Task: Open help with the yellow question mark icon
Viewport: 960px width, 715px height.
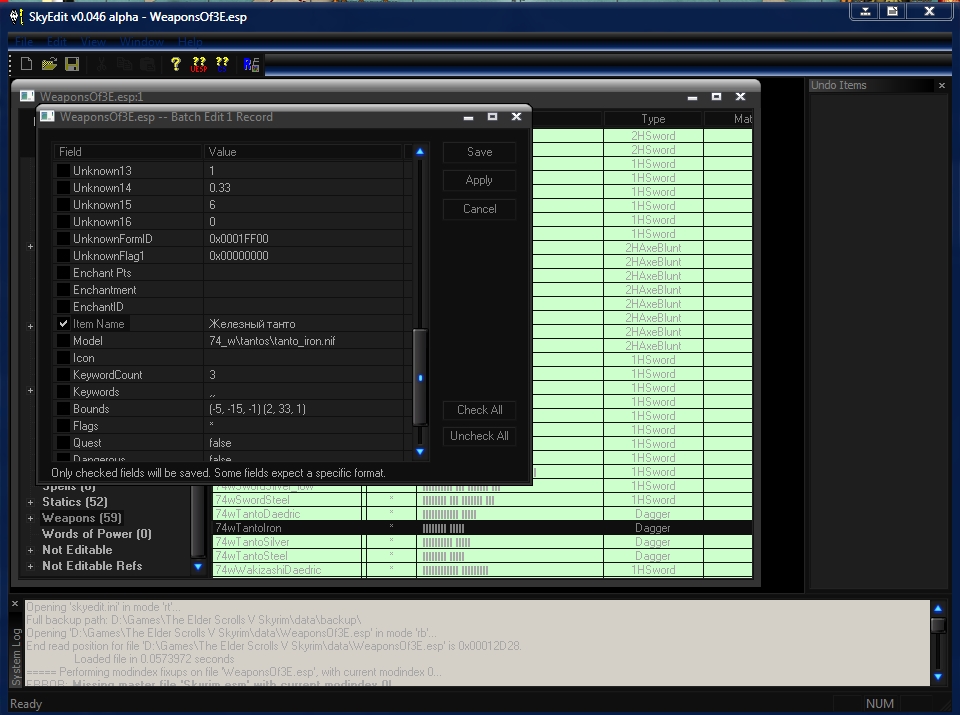Action: pos(176,64)
